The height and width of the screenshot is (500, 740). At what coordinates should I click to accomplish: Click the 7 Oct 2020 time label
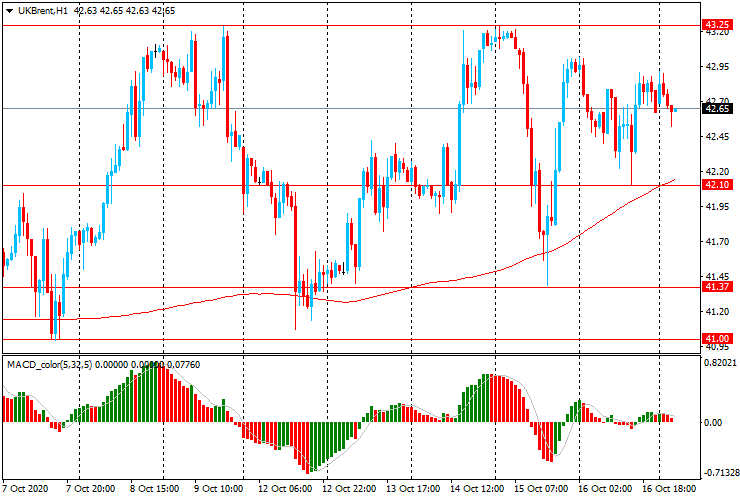coord(26,489)
